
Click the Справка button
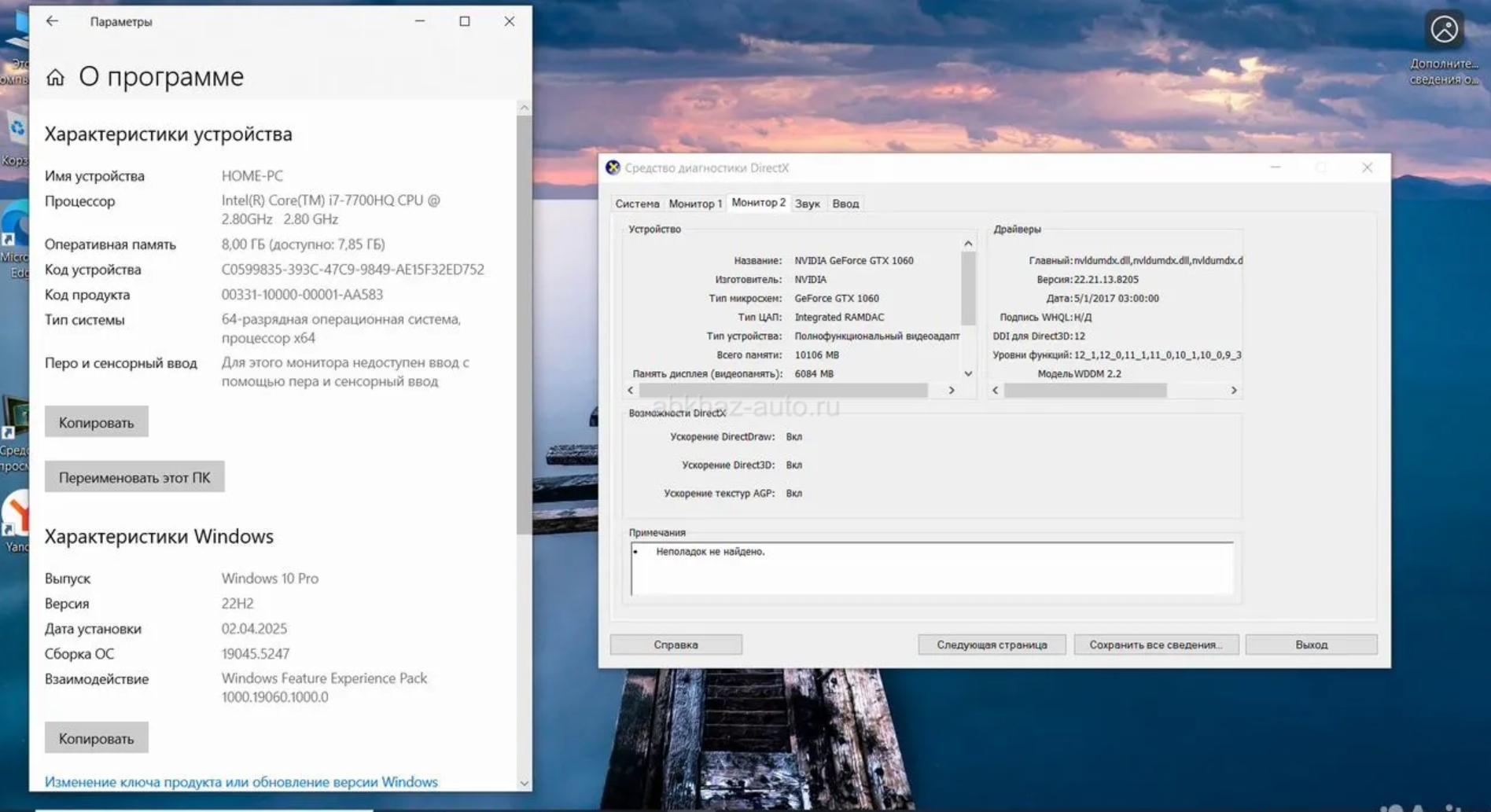[676, 645]
